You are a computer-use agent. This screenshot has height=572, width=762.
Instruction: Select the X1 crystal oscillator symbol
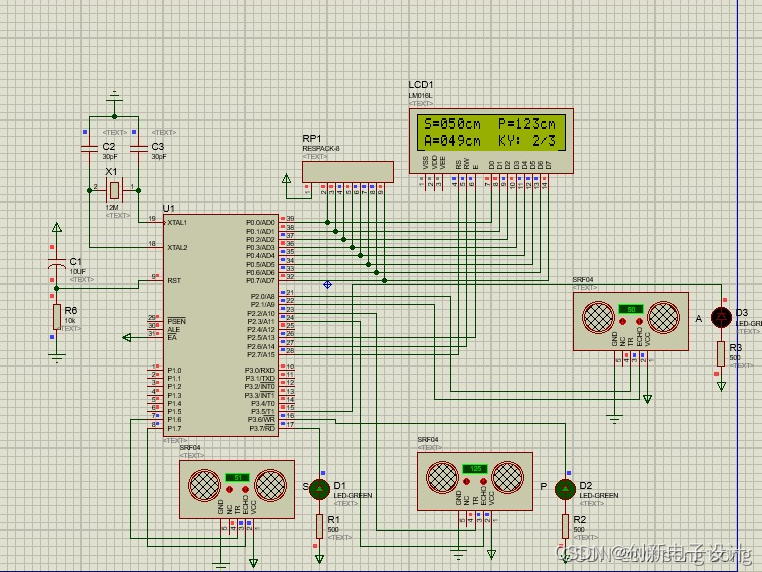[114, 191]
